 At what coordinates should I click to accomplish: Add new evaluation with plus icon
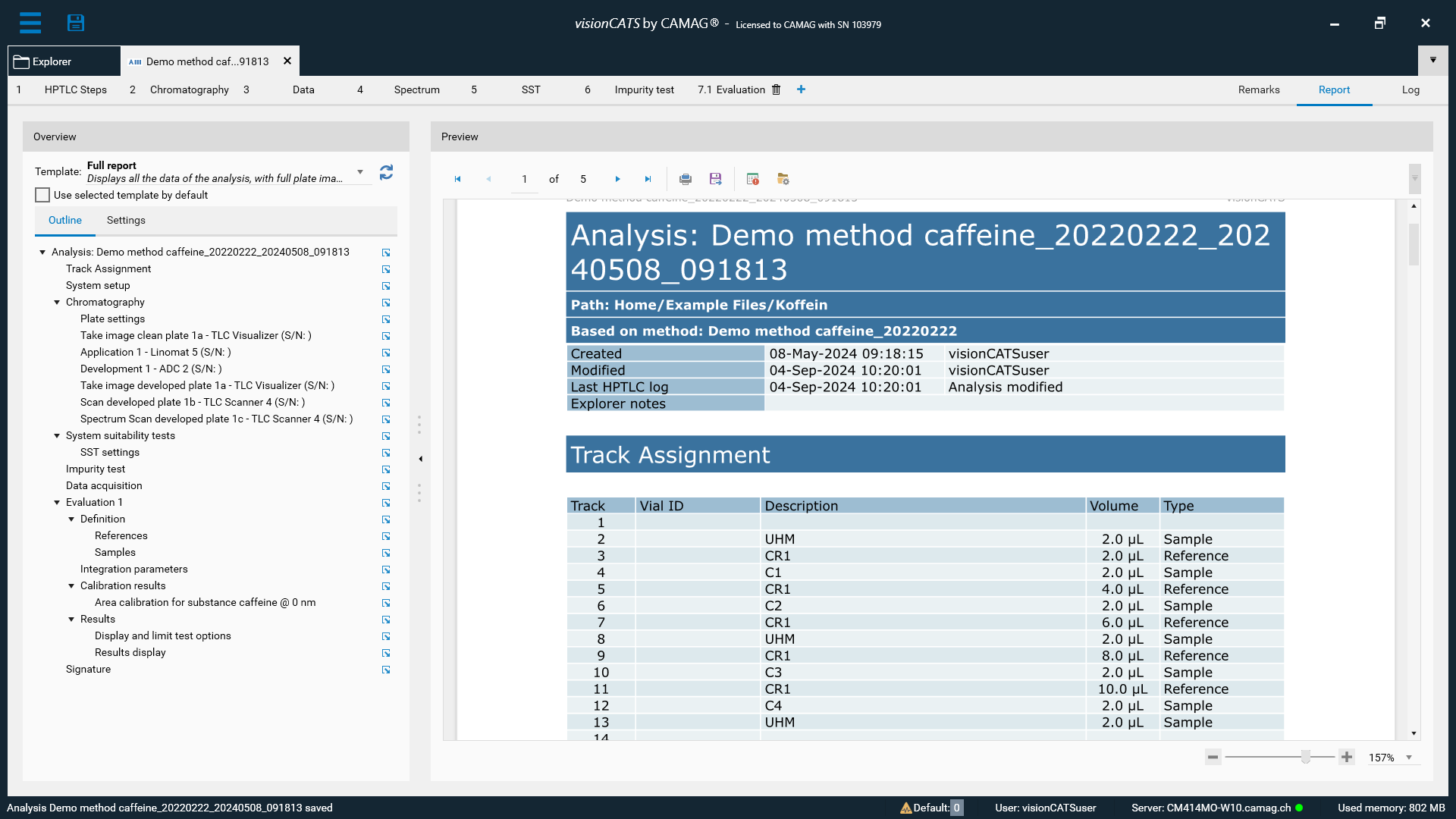click(801, 89)
